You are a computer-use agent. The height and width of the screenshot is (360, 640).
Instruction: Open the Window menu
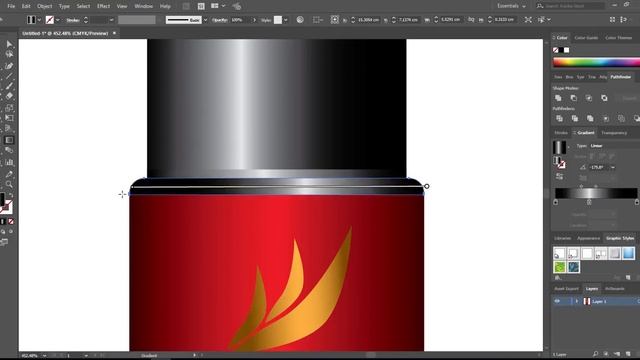pyautogui.click(x=143, y=6)
